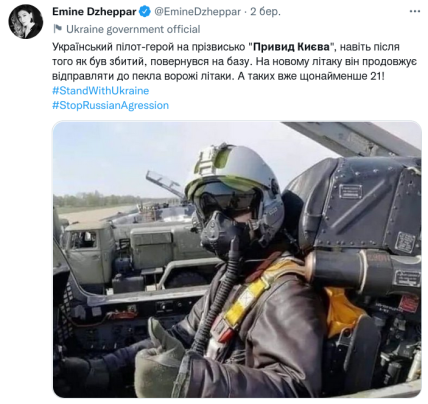Screen dimensions: 428x404
Task: Click tweet text line starting відправляти до пекла
Action: [218, 76]
